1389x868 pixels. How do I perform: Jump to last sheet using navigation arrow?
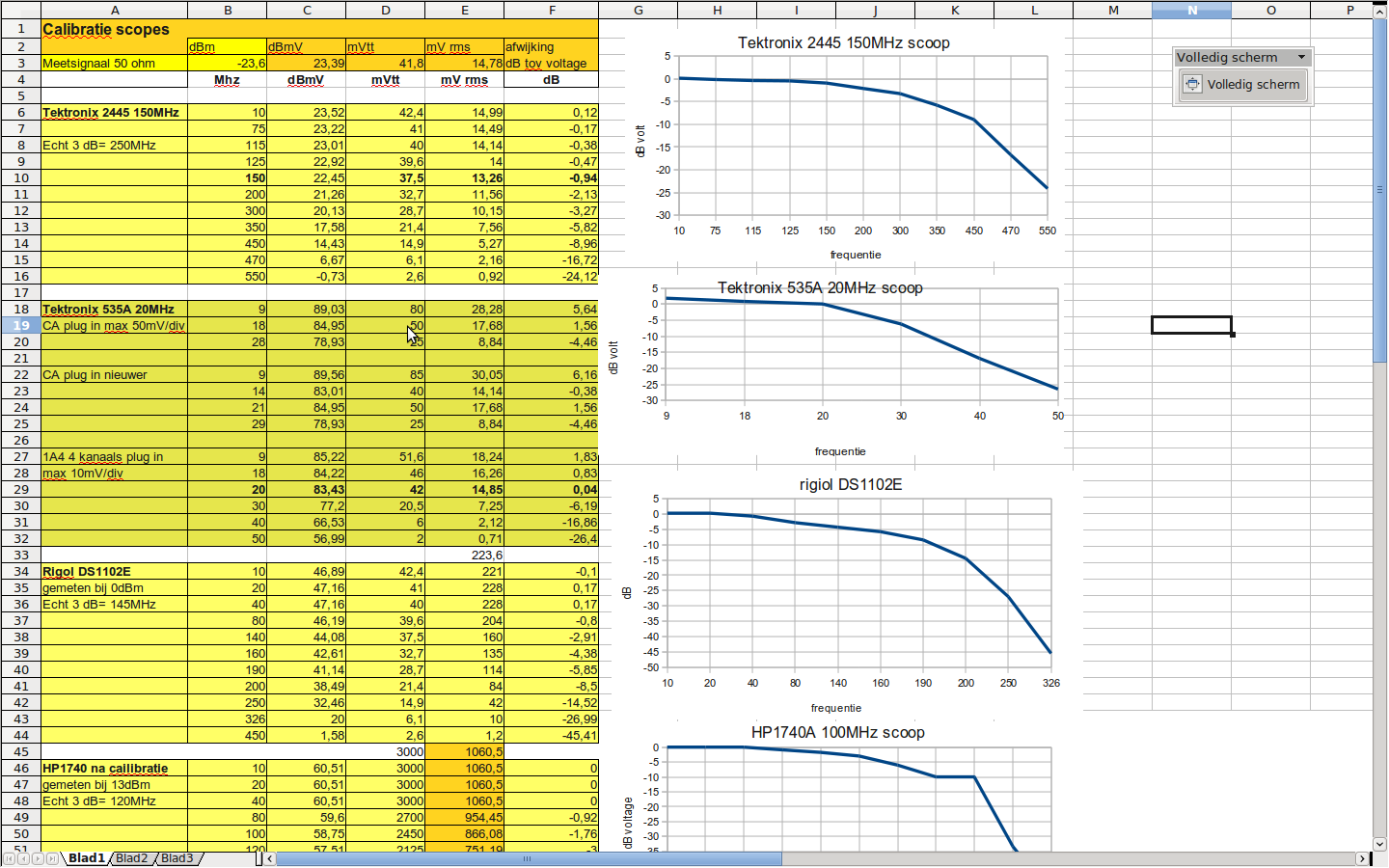click(x=52, y=858)
